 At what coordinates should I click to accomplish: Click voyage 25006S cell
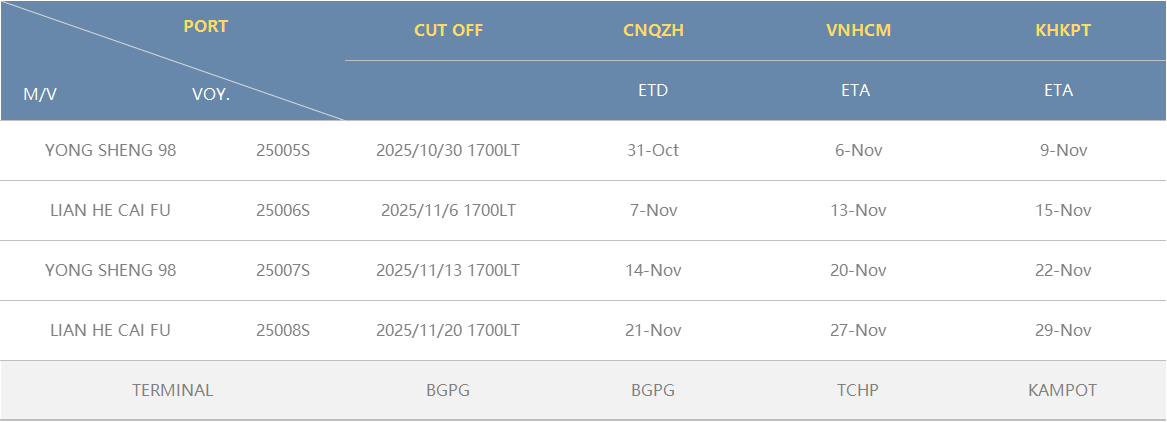coord(283,211)
